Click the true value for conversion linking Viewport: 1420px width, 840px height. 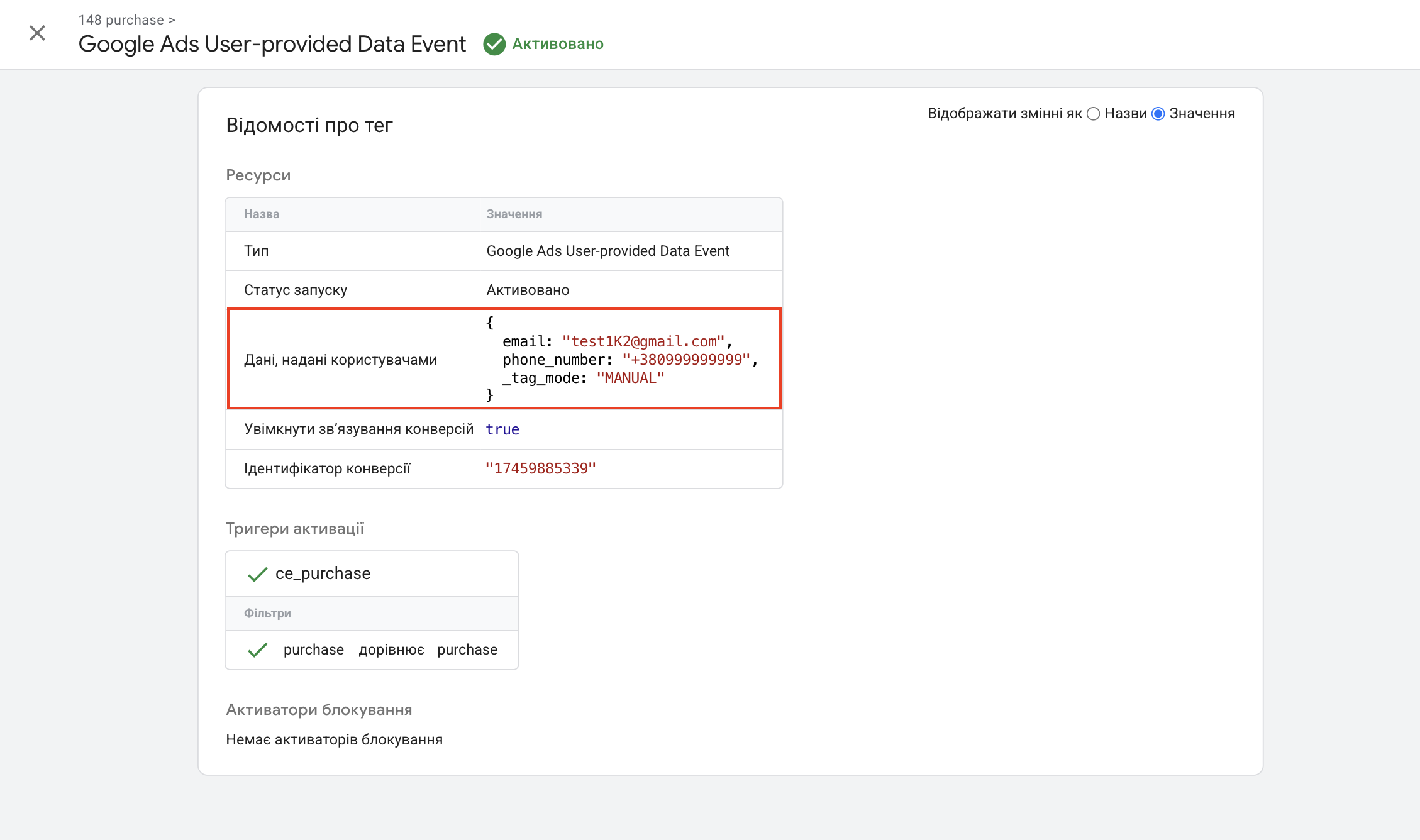(x=502, y=429)
